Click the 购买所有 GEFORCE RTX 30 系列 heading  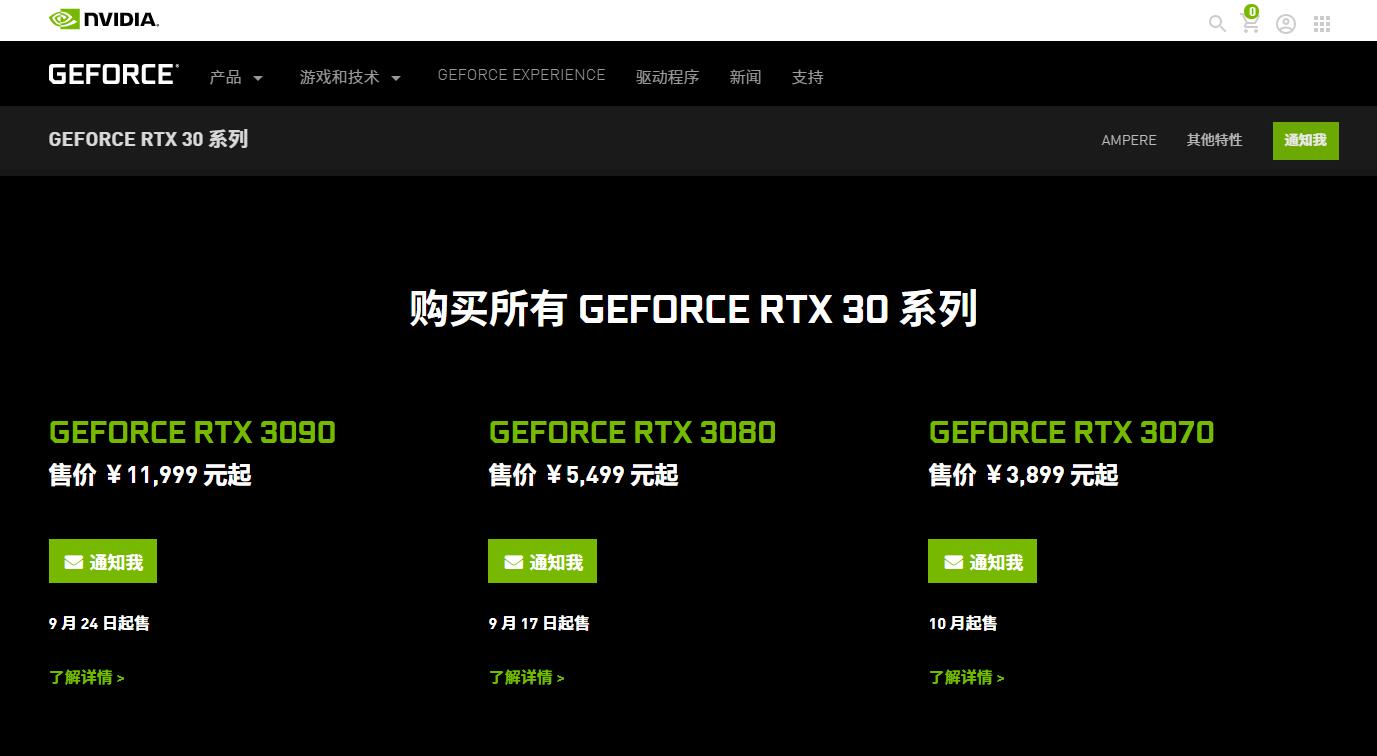(693, 308)
